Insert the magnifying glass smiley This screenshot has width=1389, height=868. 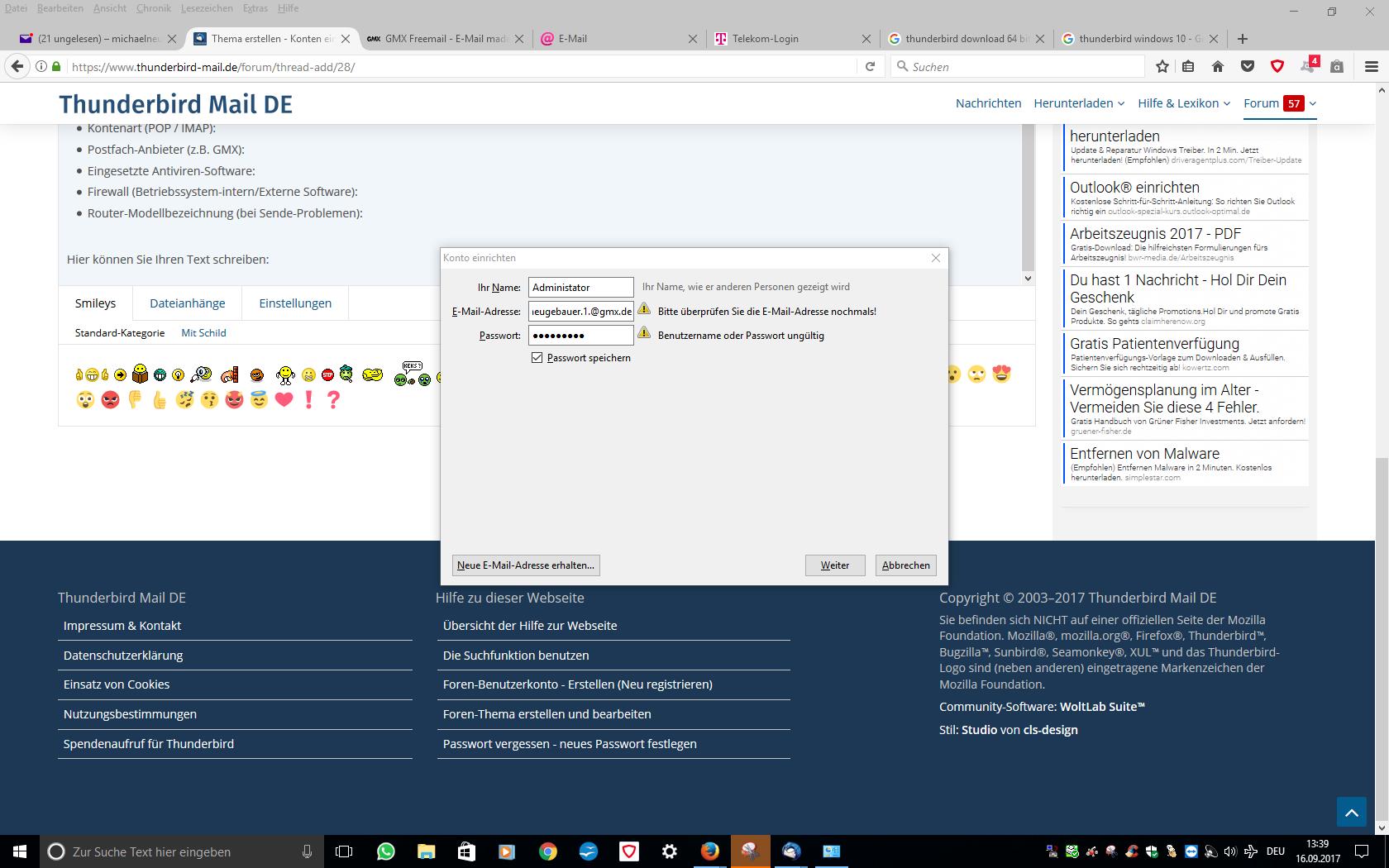[201, 375]
